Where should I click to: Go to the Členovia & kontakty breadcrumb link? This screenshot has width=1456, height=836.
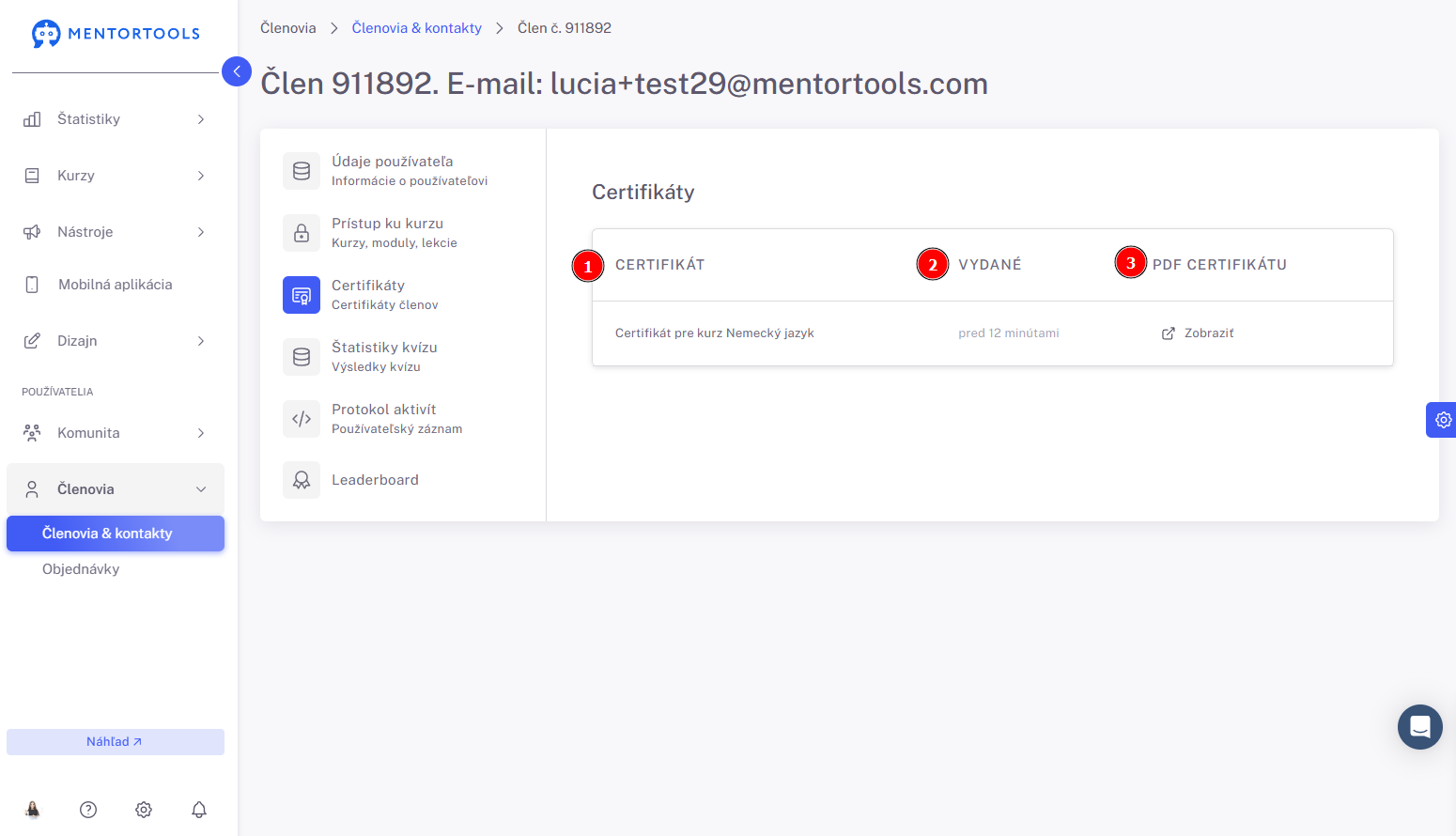tap(416, 28)
